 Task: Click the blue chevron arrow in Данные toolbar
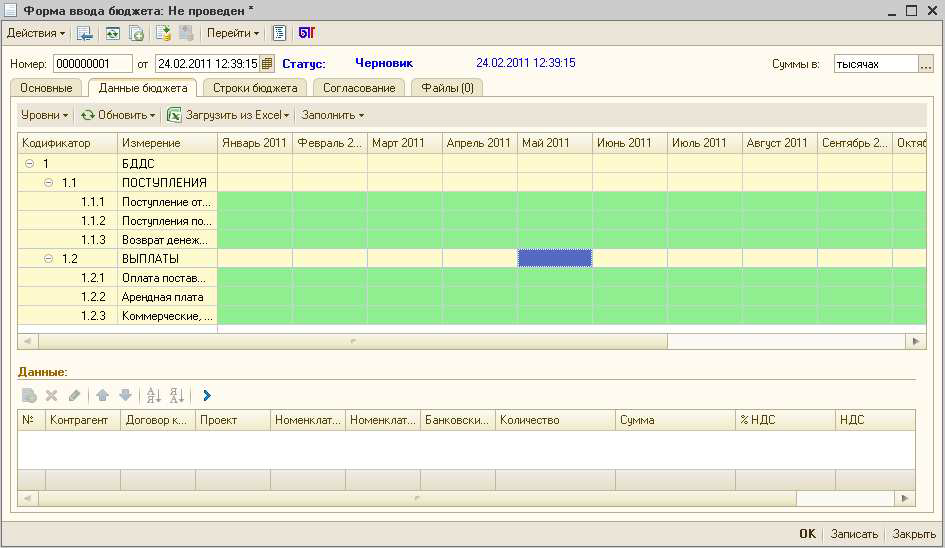coord(207,396)
